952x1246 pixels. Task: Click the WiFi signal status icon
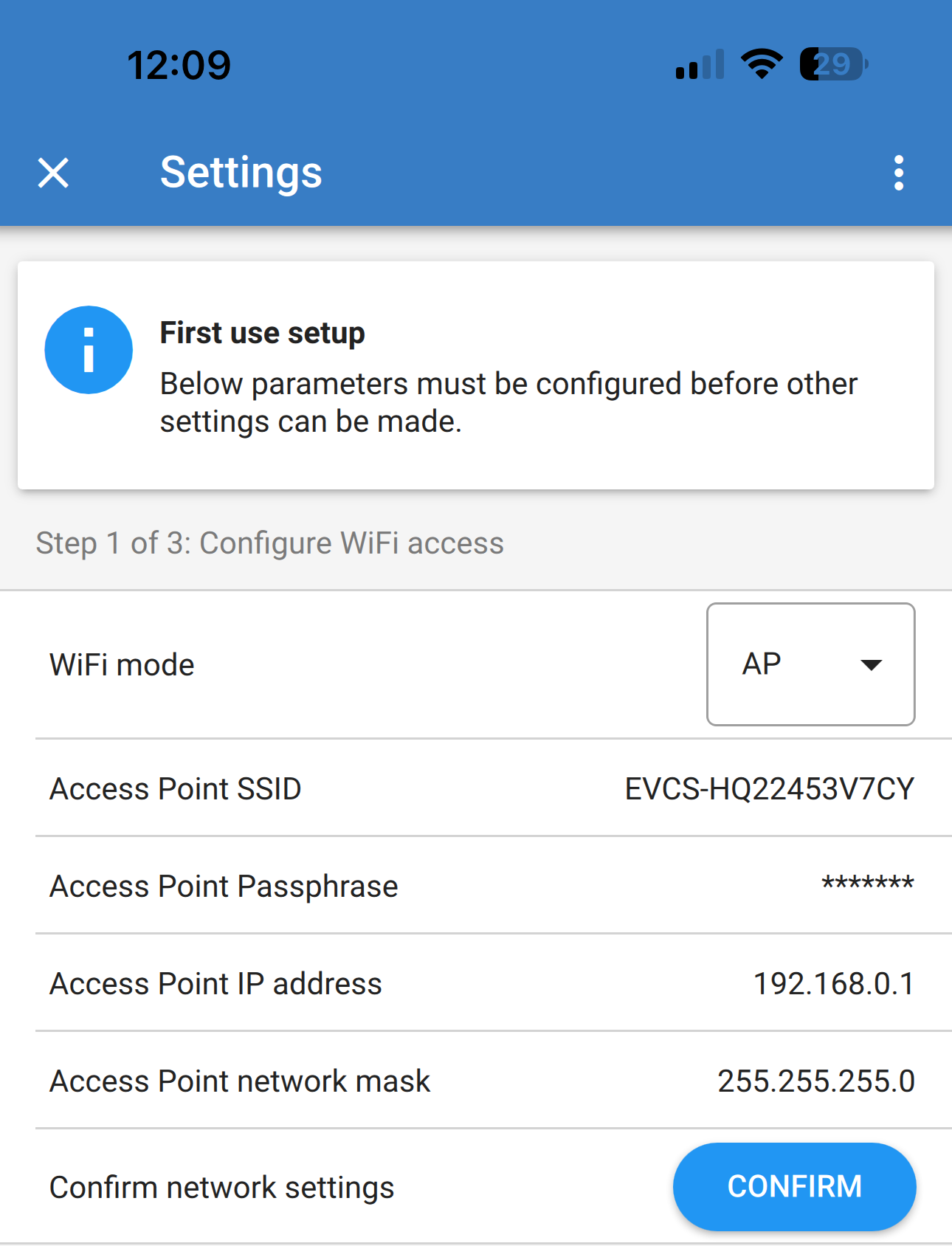click(761, 64)
